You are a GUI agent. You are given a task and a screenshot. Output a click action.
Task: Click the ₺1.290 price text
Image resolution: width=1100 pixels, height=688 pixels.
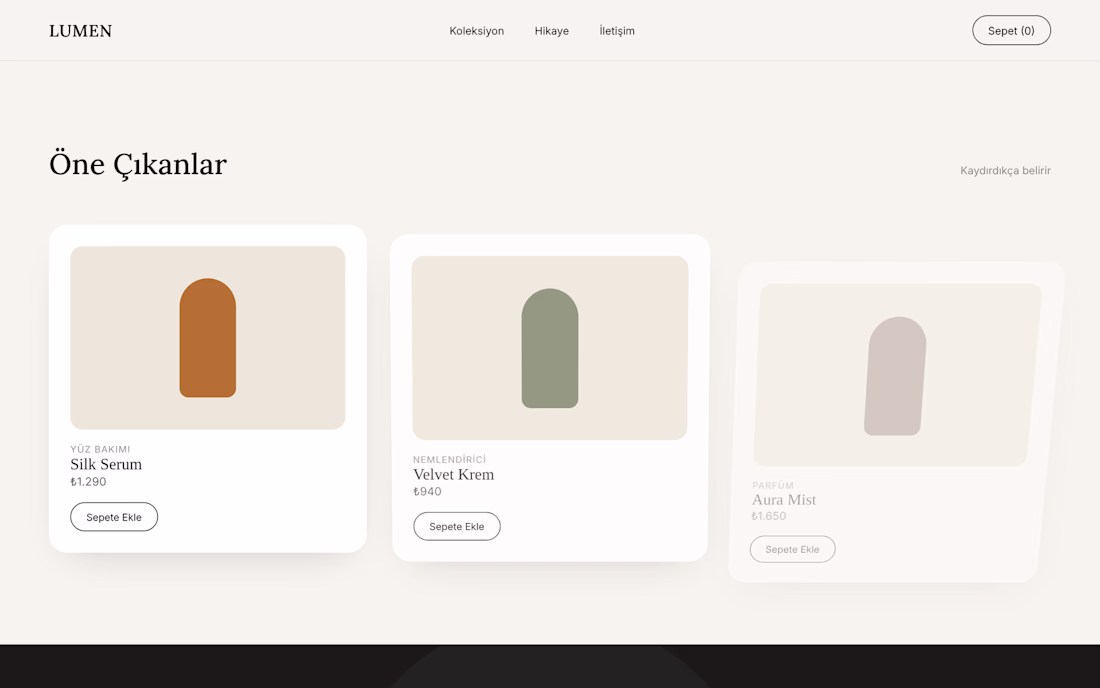[88, 482]
